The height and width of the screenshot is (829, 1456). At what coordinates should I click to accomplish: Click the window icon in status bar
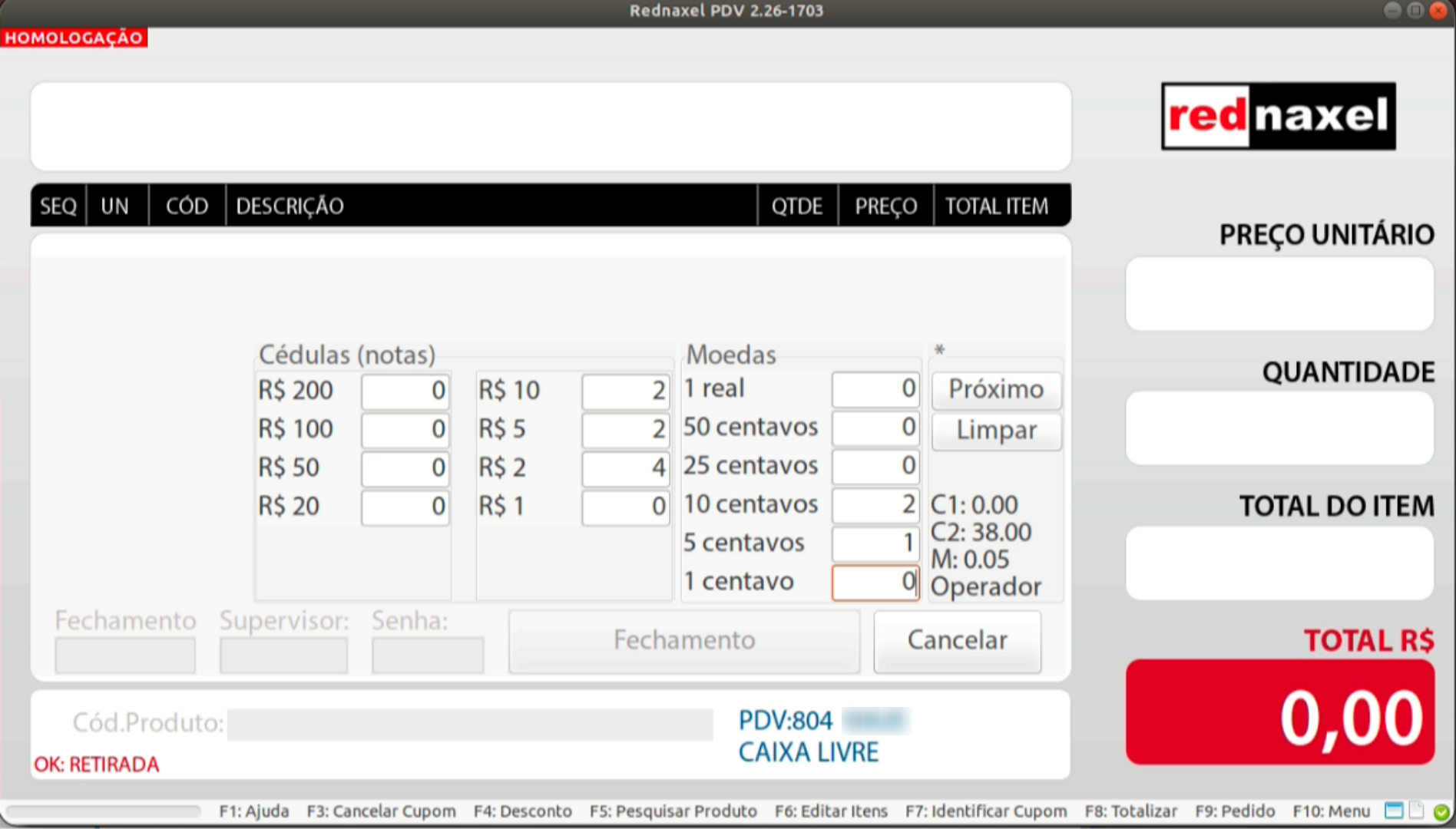point(1394,811)
